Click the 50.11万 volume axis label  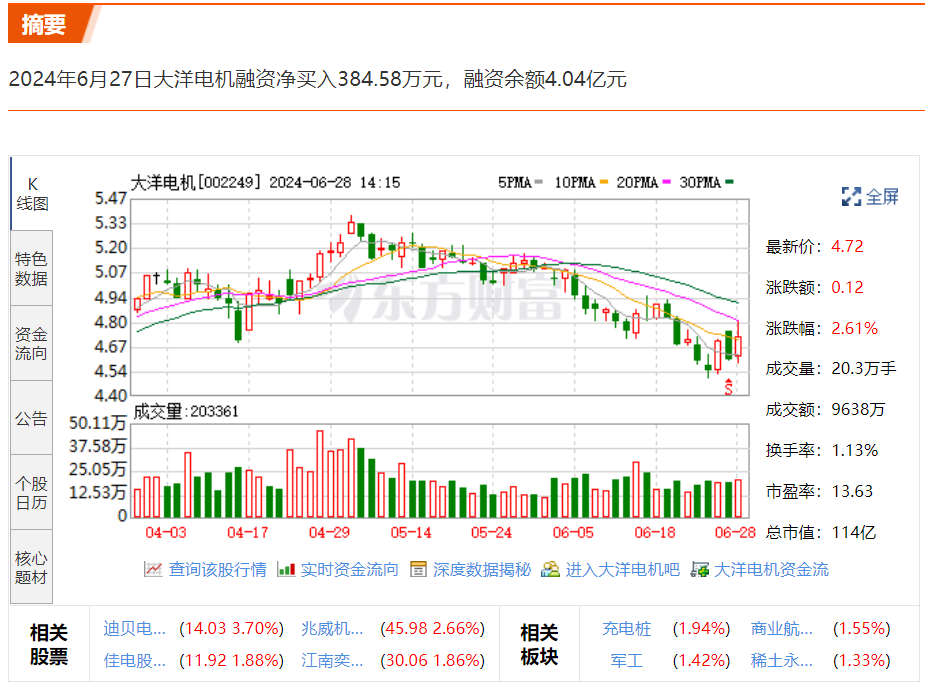pyautogui.click(x=97, y=423)
